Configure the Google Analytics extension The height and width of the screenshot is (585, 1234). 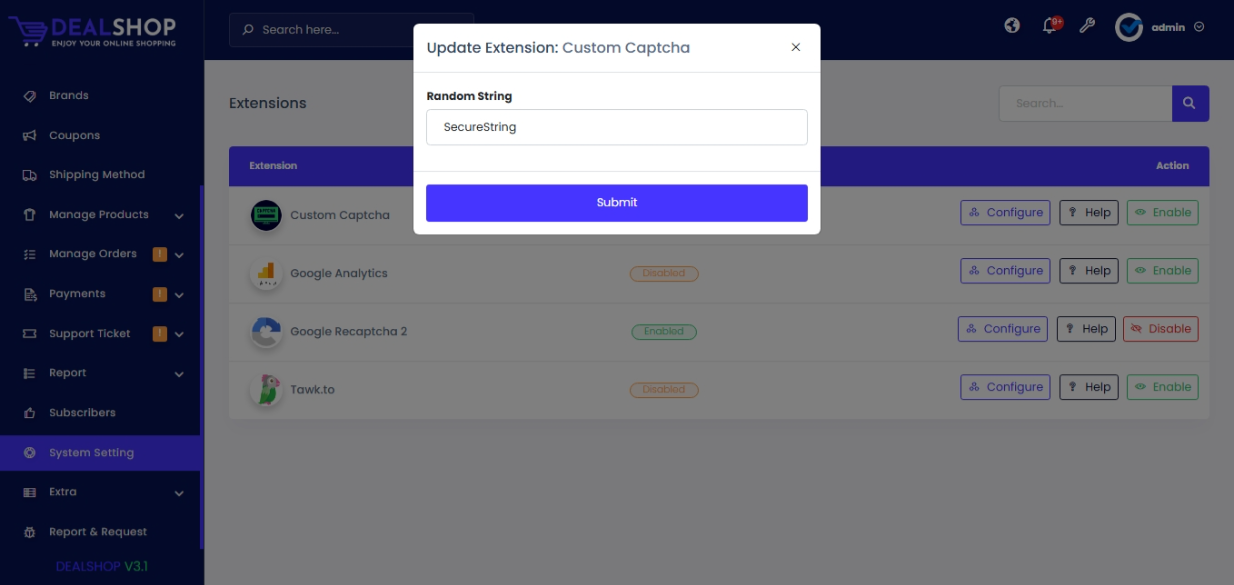pyautogui.click(x=1005, y=271)
